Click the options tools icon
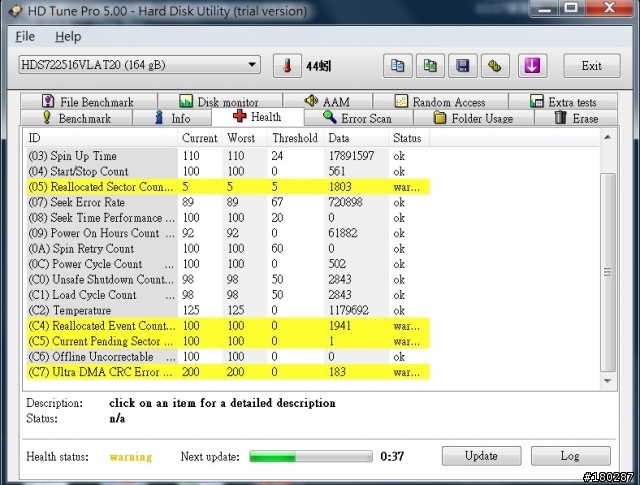 pyautogui.click(x=495, y=65)
